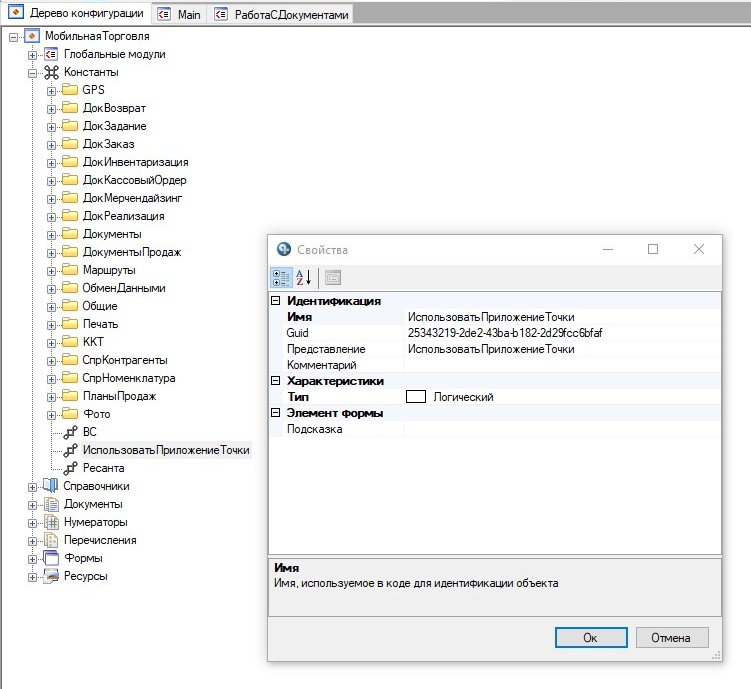Click the Нумераторы grid icon
Image resolution: width=751 pixels, height=689 pixels.
[x=51, y=522]
